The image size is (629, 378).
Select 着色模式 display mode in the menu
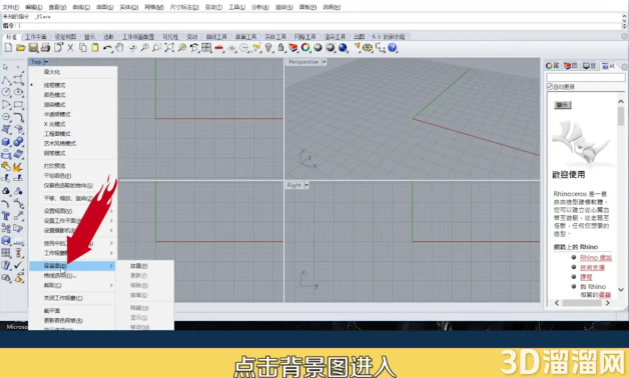coord(55,95)
